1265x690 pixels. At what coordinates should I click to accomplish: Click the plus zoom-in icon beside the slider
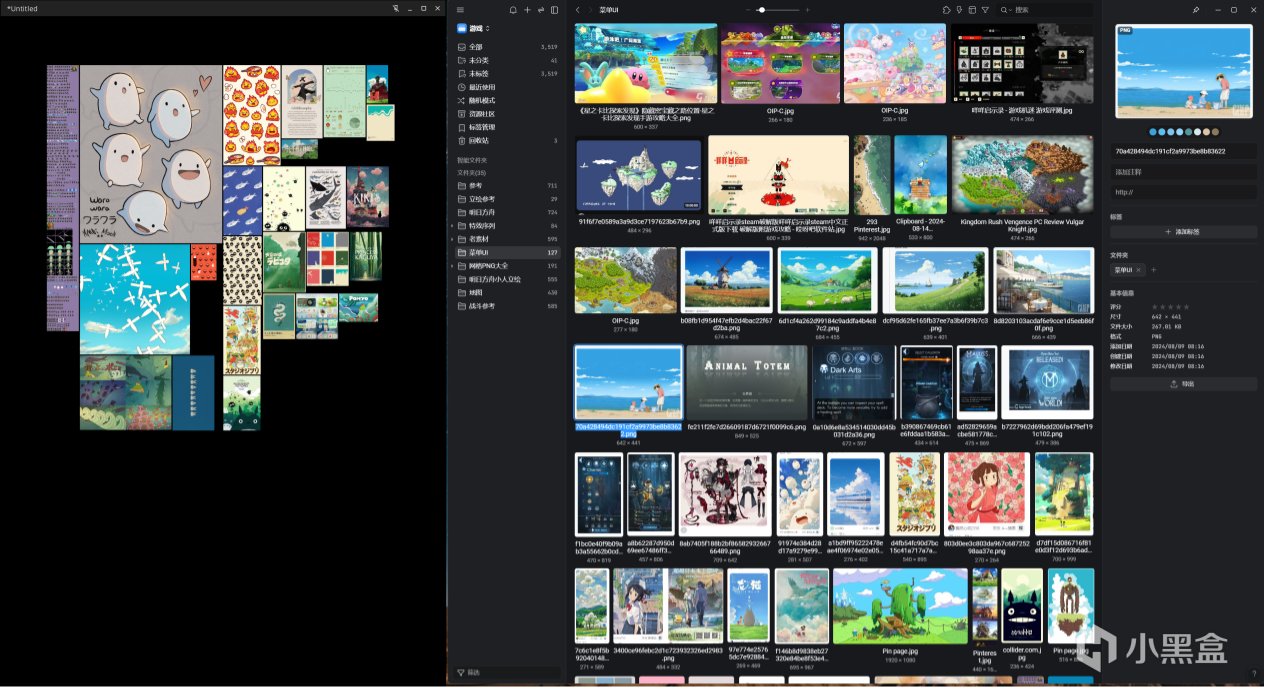pos(807,10)
